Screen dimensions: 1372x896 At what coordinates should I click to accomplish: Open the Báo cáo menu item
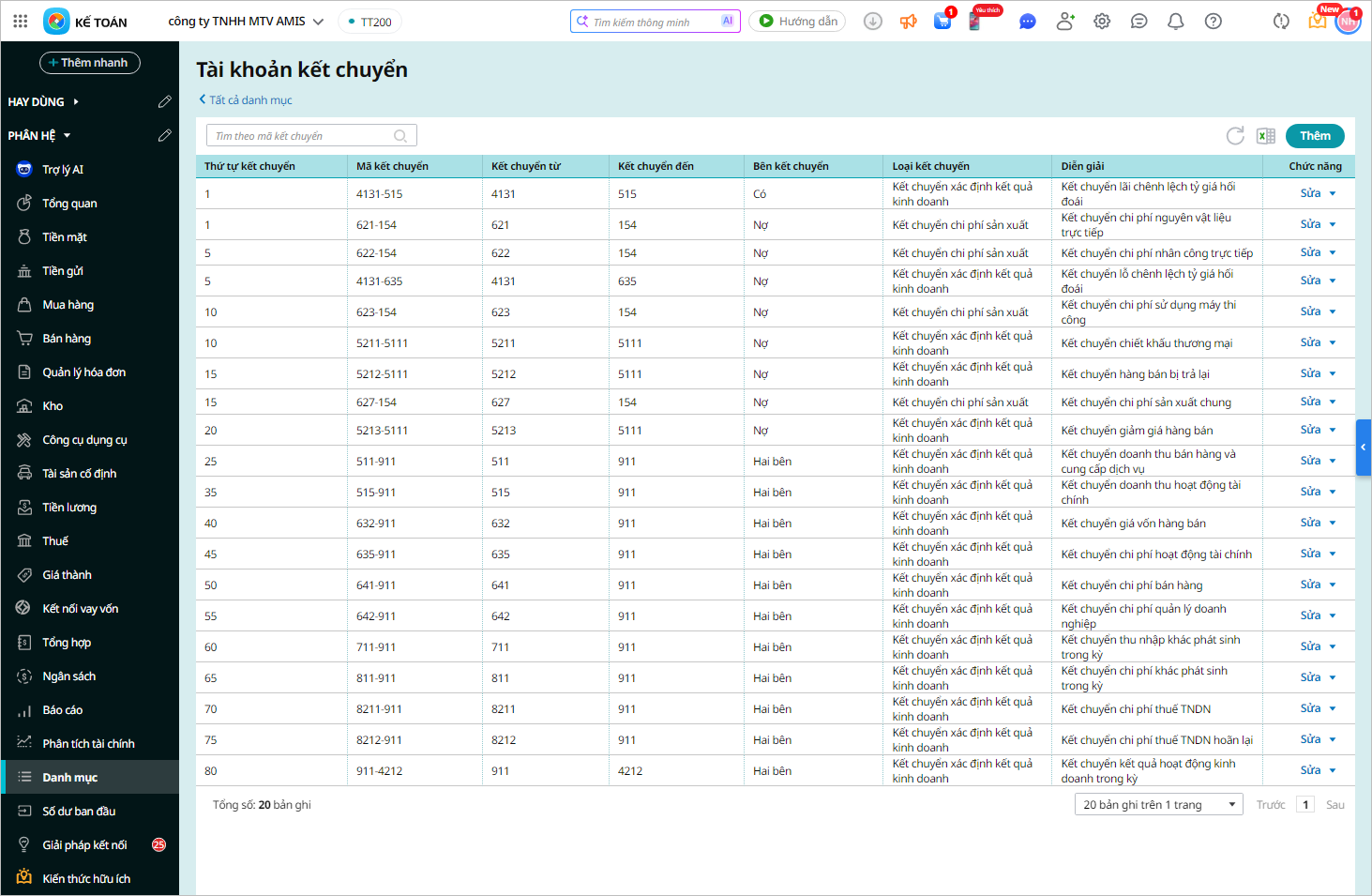point(62,710)
